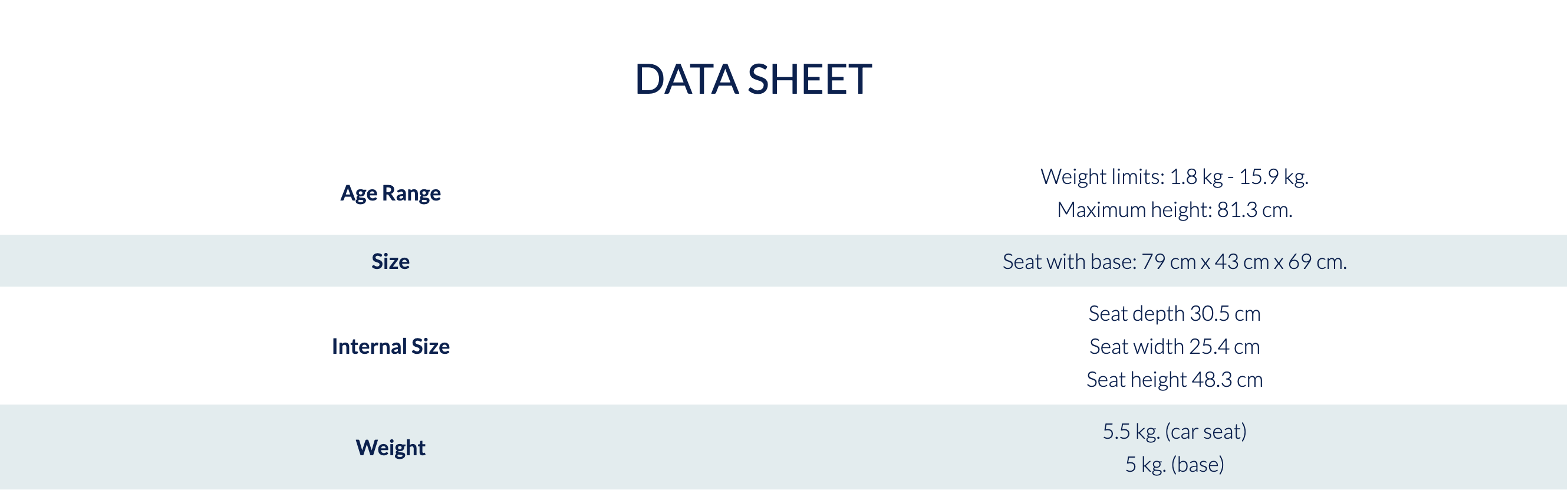Select the Weight row label
Viewport: 1568px width, 493px height.
[390, 448]
